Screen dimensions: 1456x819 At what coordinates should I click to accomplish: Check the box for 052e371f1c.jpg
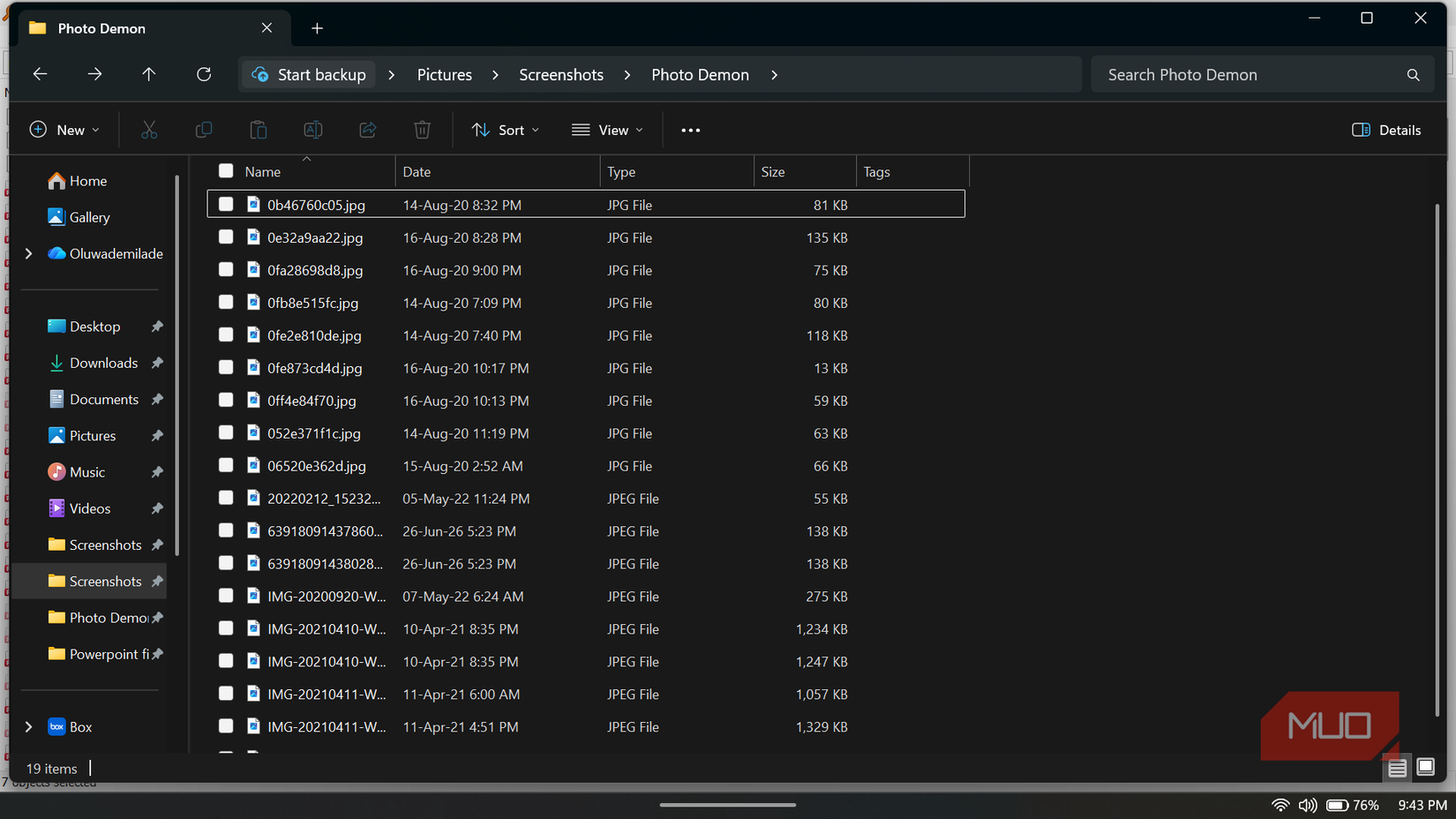[x=226, y=432]
